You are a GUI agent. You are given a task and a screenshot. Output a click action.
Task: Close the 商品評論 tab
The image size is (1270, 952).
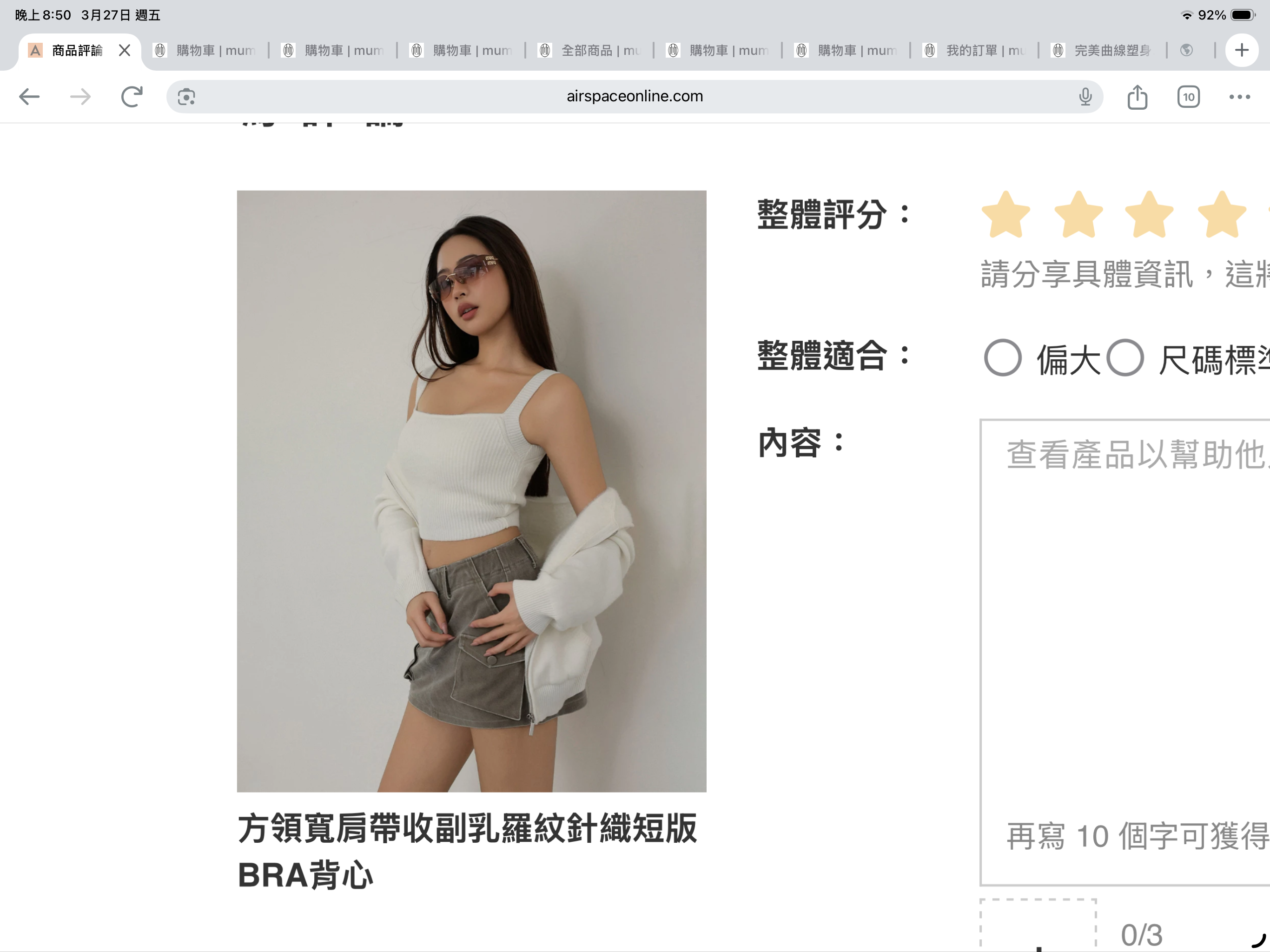125,51
